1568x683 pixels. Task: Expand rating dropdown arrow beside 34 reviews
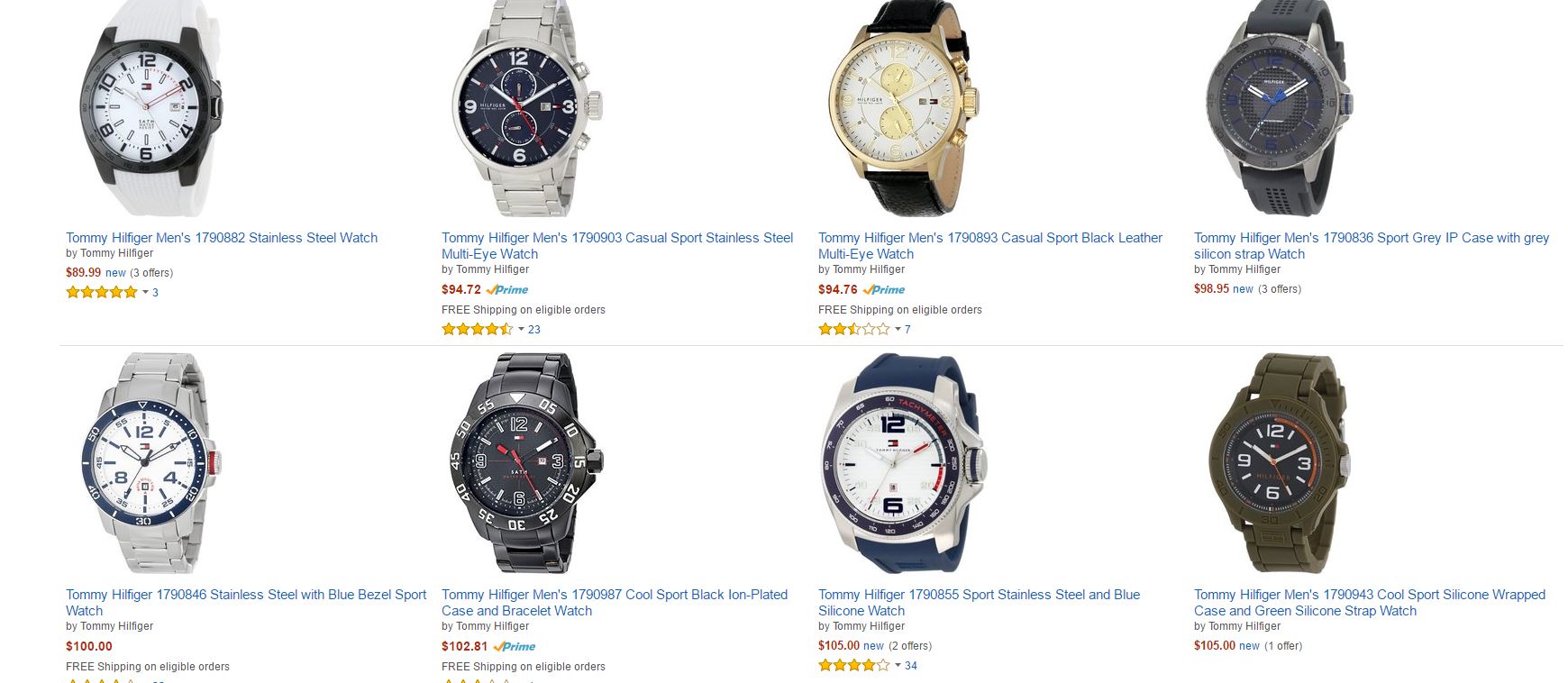click(898, 665)
